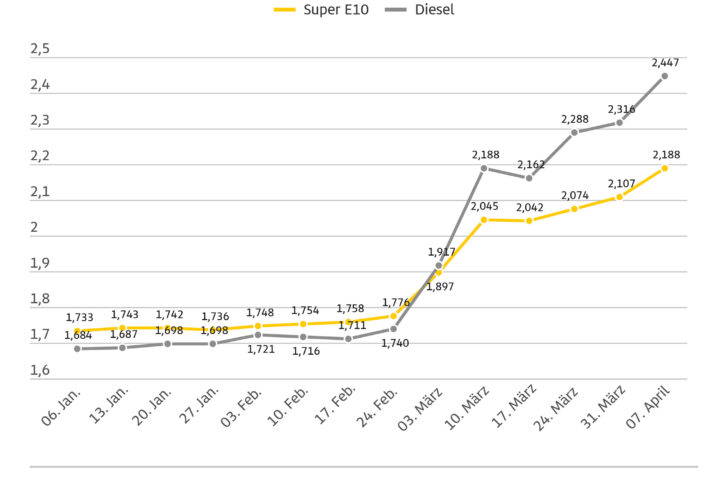
Task: Click the Diesel point on 10. März
Action: [x=484, y=168]
